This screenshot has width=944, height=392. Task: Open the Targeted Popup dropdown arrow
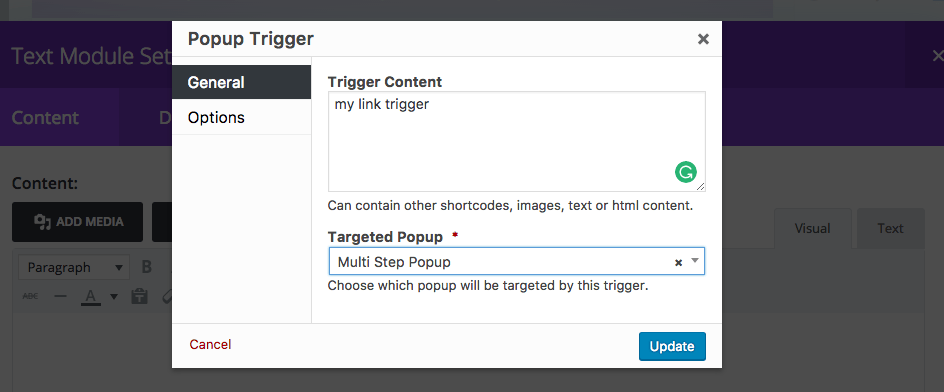coord(695,261)
